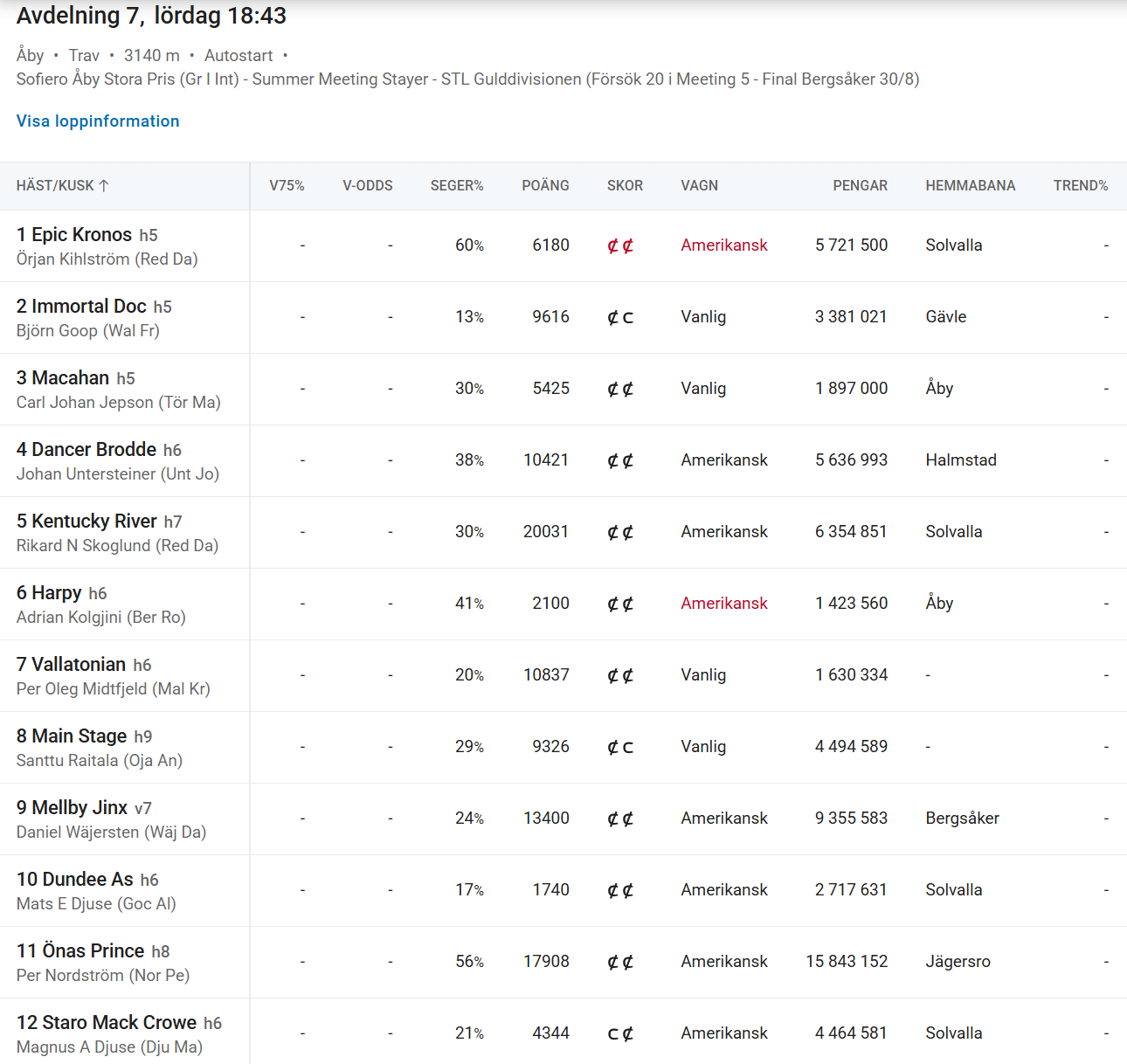Click home track Gävle

tap(946, 317)
